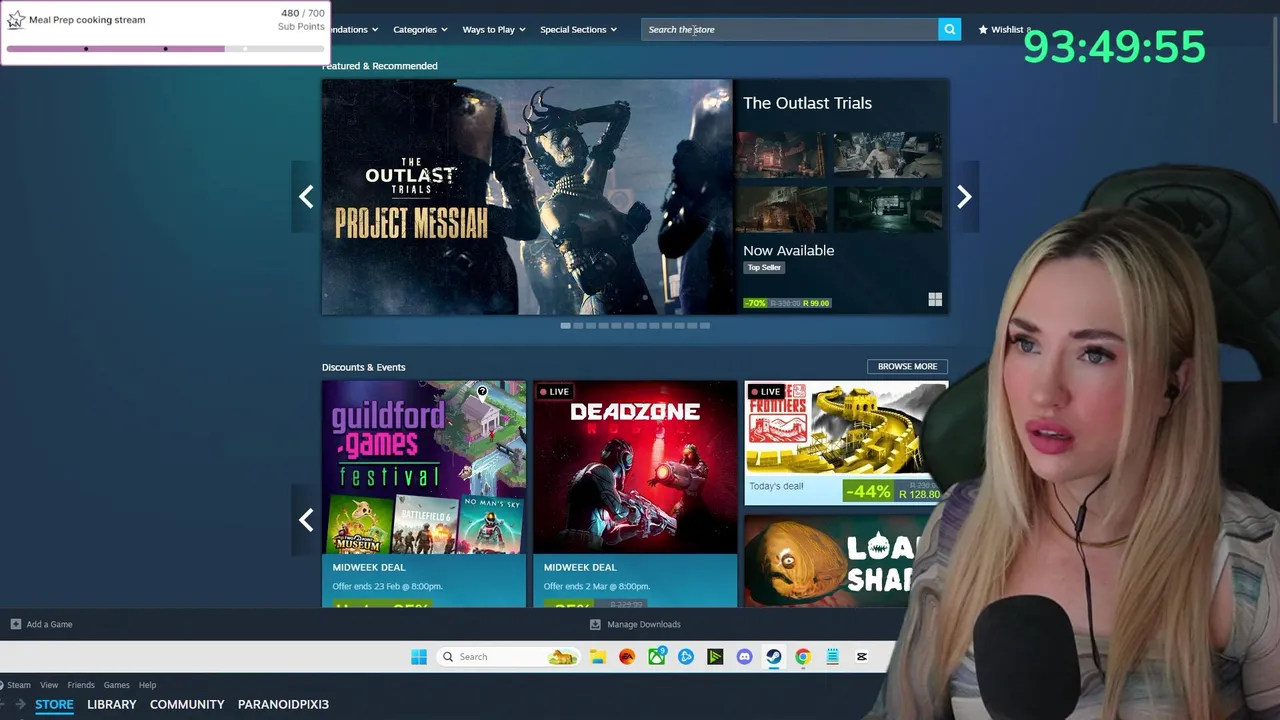Switch to the STORE tab
The image size is (1280, 720).
[x=54, y=704]
